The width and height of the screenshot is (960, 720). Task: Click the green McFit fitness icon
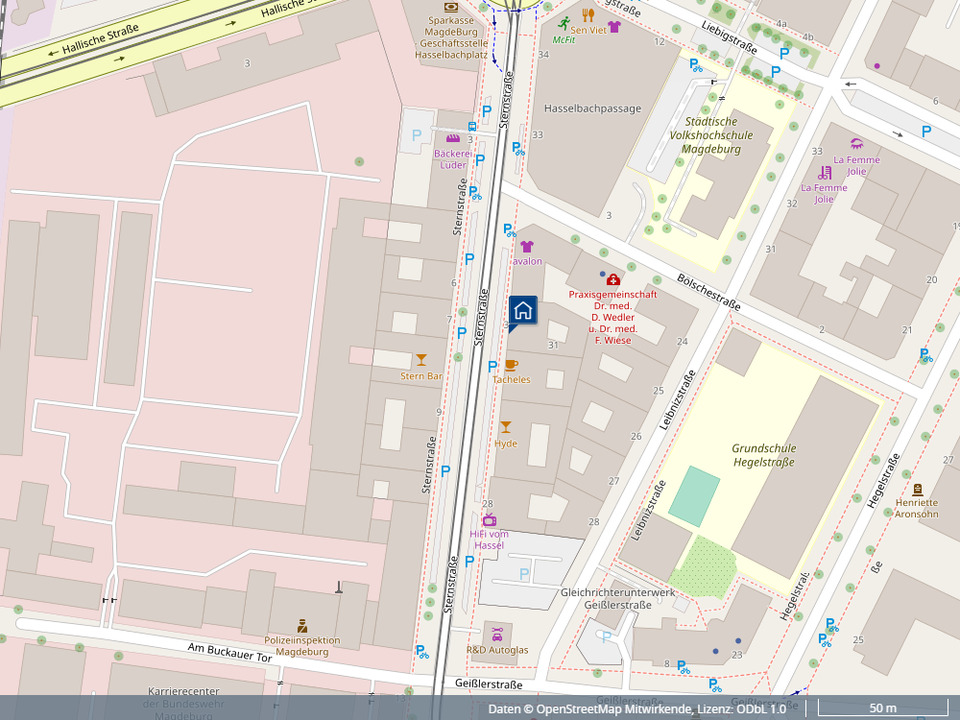[x=564, y=23]
